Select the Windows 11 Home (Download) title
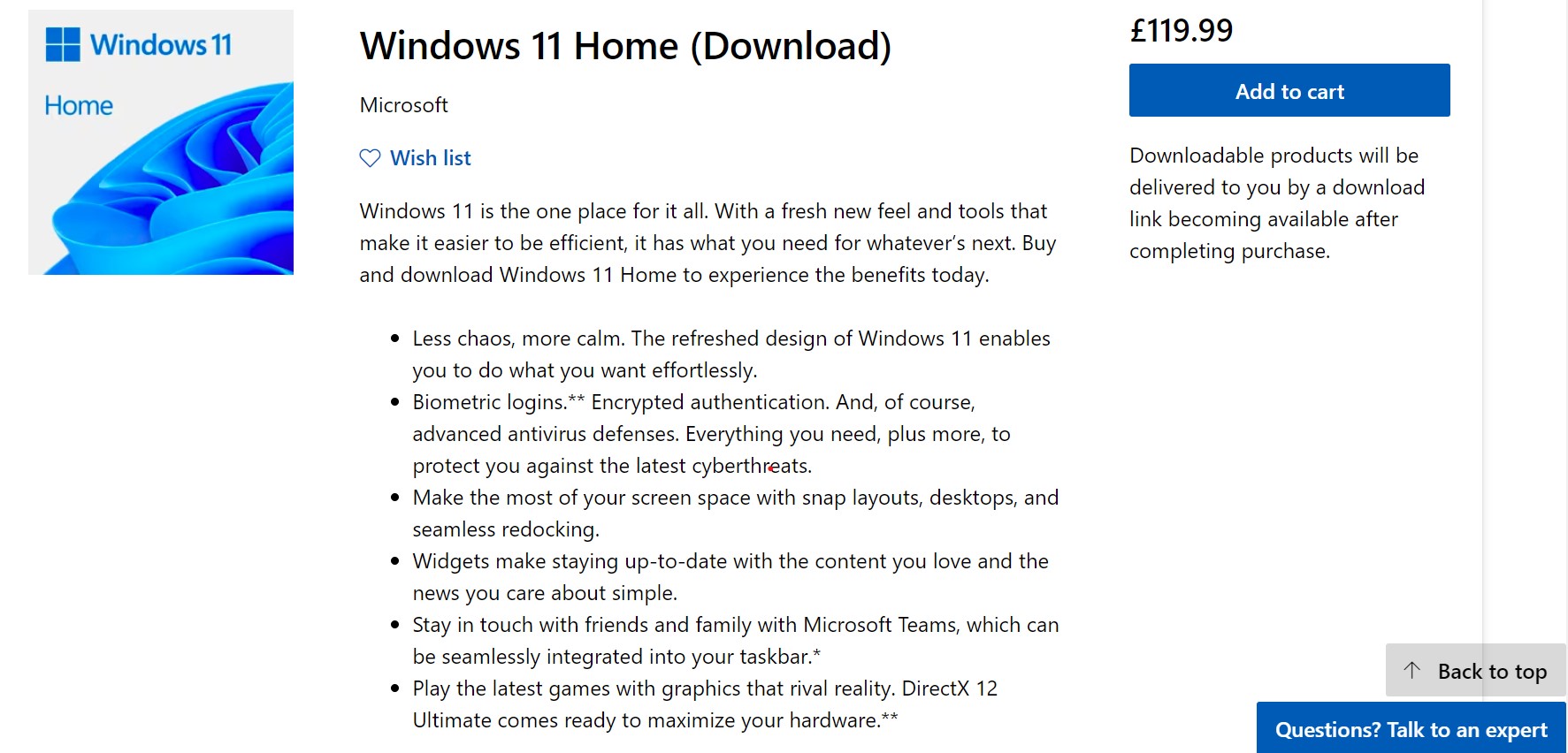This screenshot has height=753, width=1568. pos(626,46)
